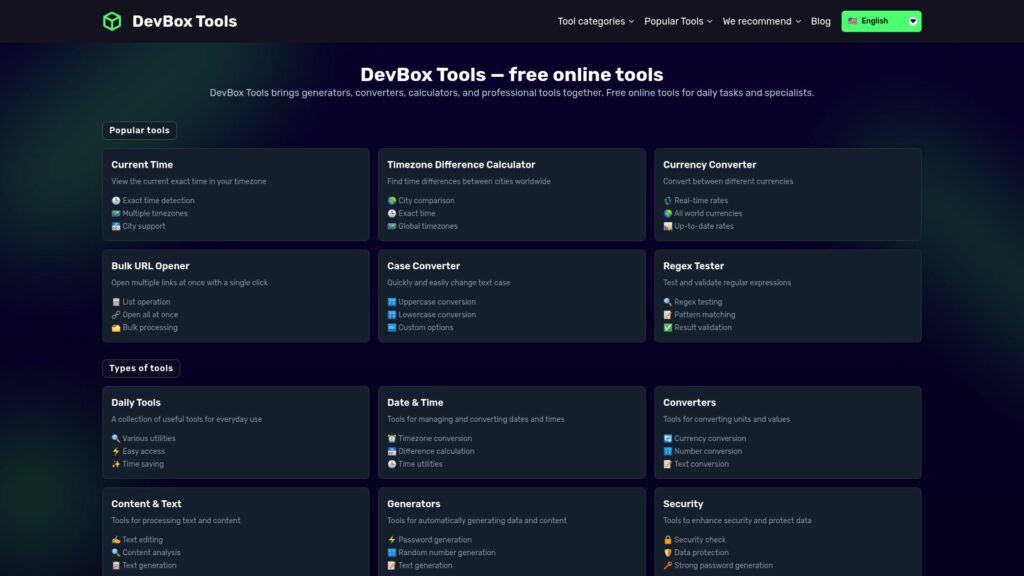Click the Popular tools badge
Screen dimensions: 1024x576
pos(139,130)
